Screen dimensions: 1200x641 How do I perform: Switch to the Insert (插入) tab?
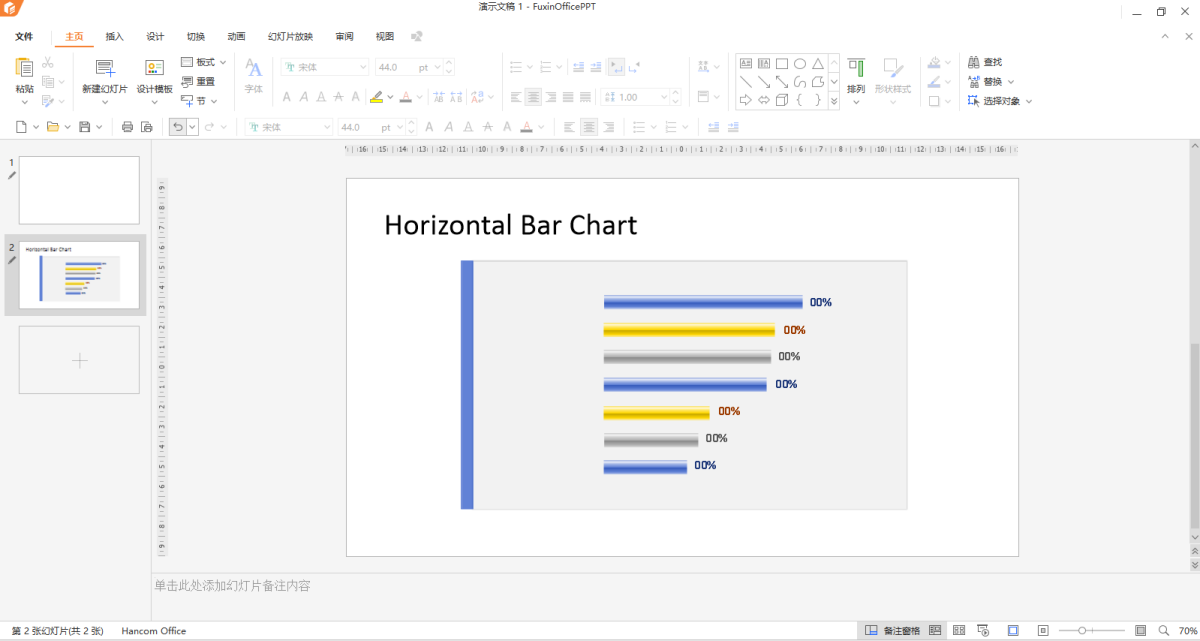pos(115,37)
